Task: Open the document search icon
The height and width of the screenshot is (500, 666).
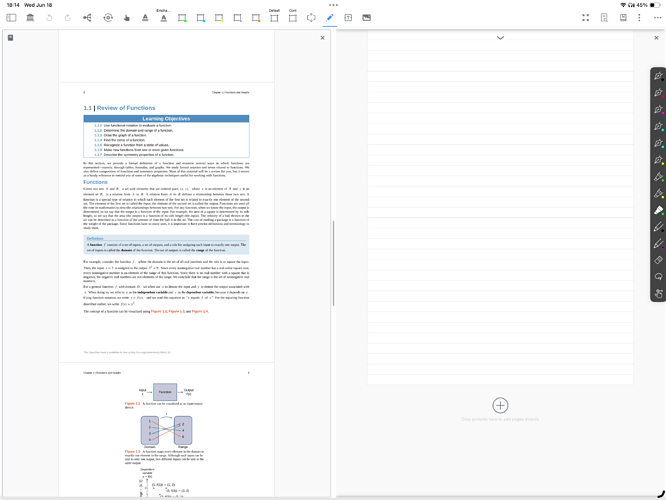Action: click(604, 18)
